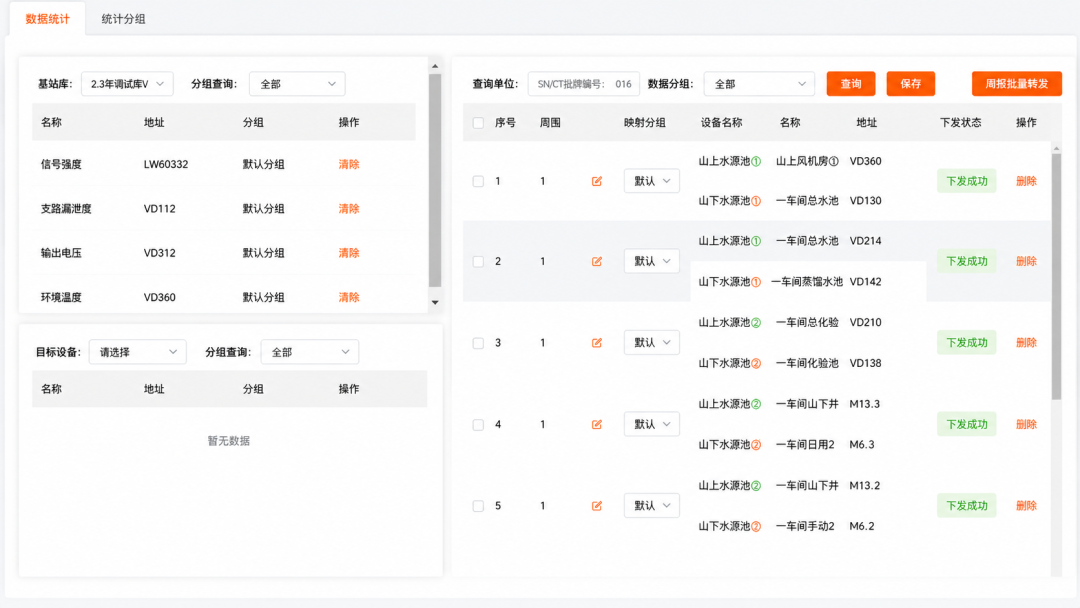Image resolution: width=1080 pixels, height=608 pixels.
Task: Click the VD210 address cell
Action: click(x=865, y=322)
